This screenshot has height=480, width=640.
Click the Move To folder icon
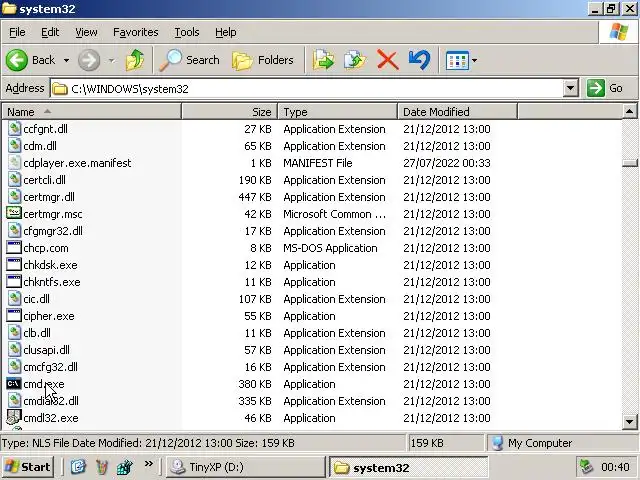coord(323,60)
